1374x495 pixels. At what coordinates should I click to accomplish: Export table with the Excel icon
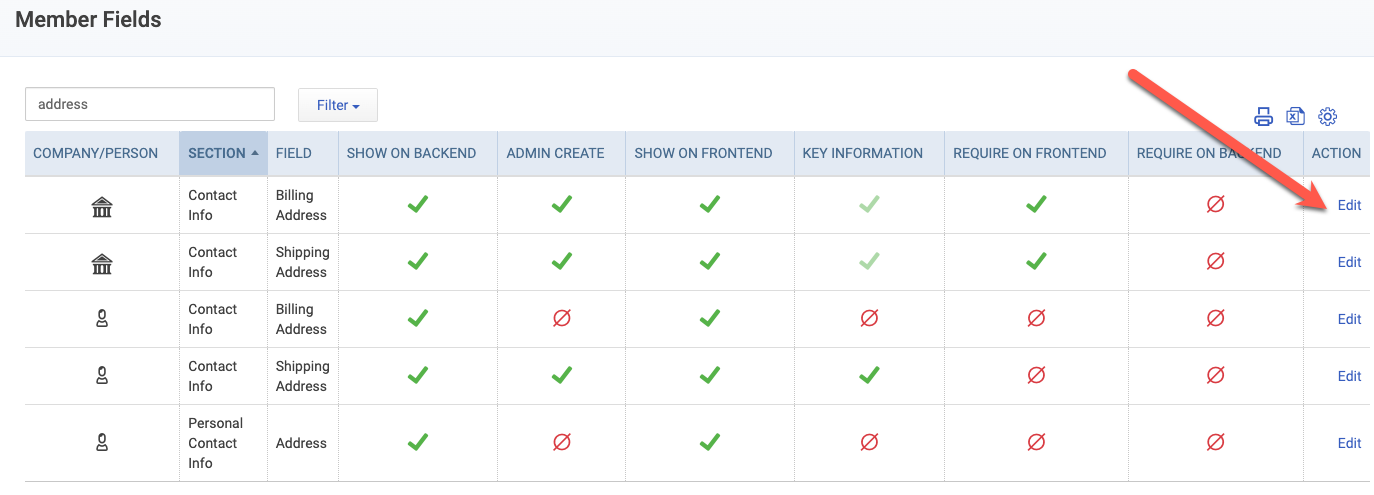click(1295, 117)
